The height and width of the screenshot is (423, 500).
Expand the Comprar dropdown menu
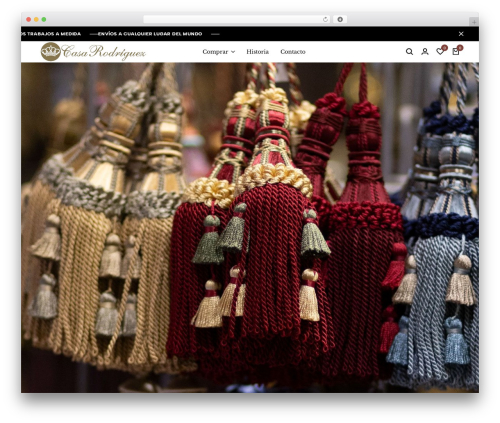219,52
